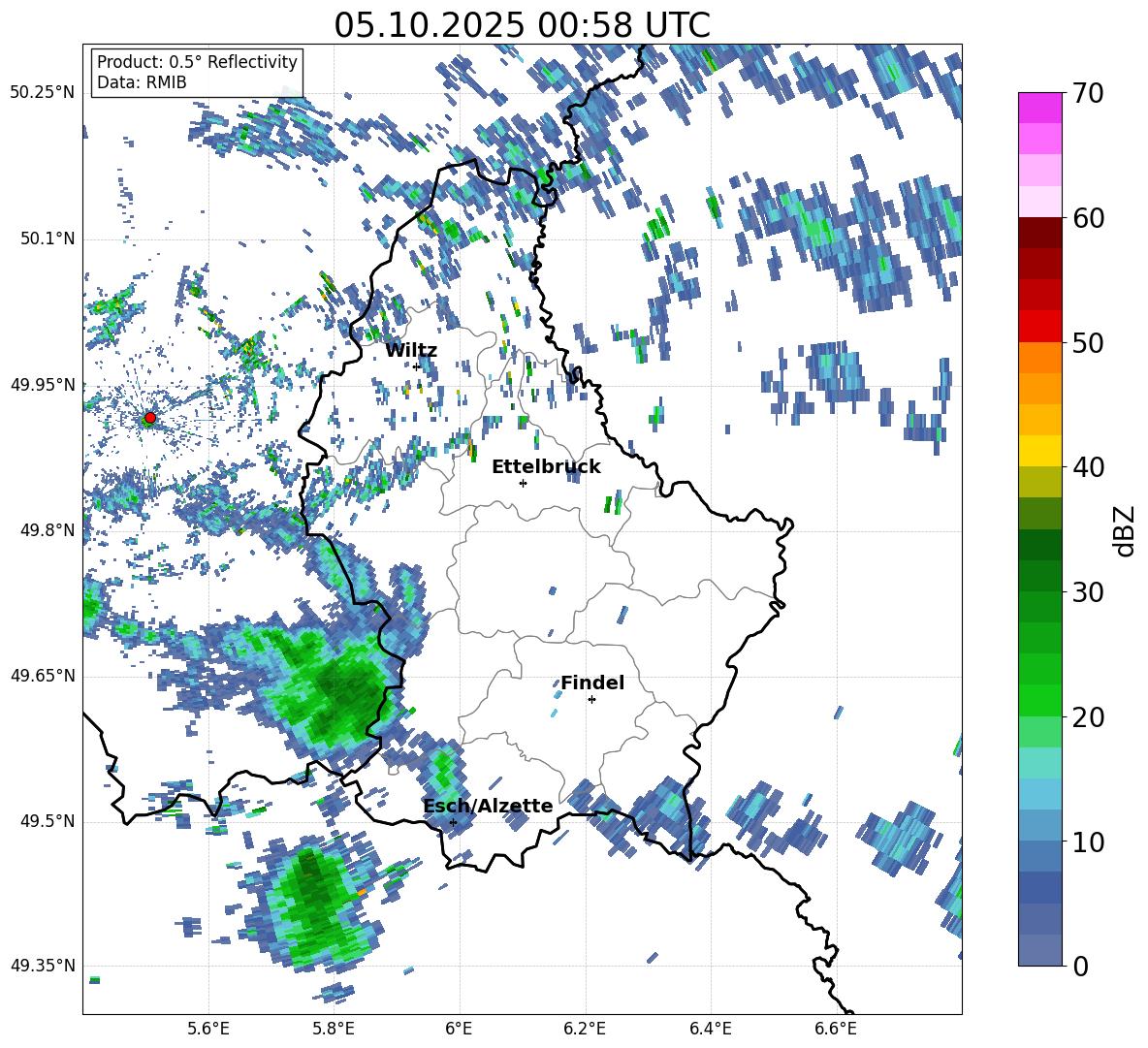1148x1048 pixels.
Task: Click the grey-blue bottom colorbar swatch at 0
Action: (x=1039, y=950)
